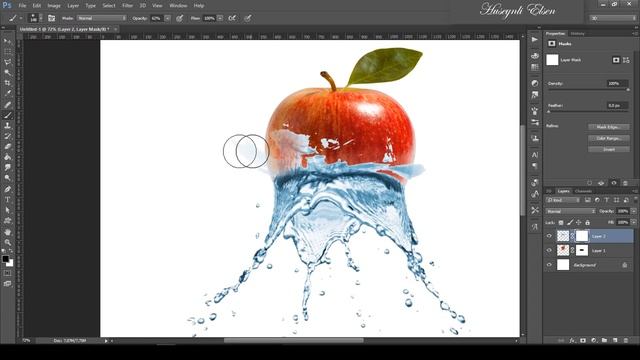Open the Actions play-icon panel
Image resolution: width=640 pixels, height=360 pixels.
click(535, 40)
